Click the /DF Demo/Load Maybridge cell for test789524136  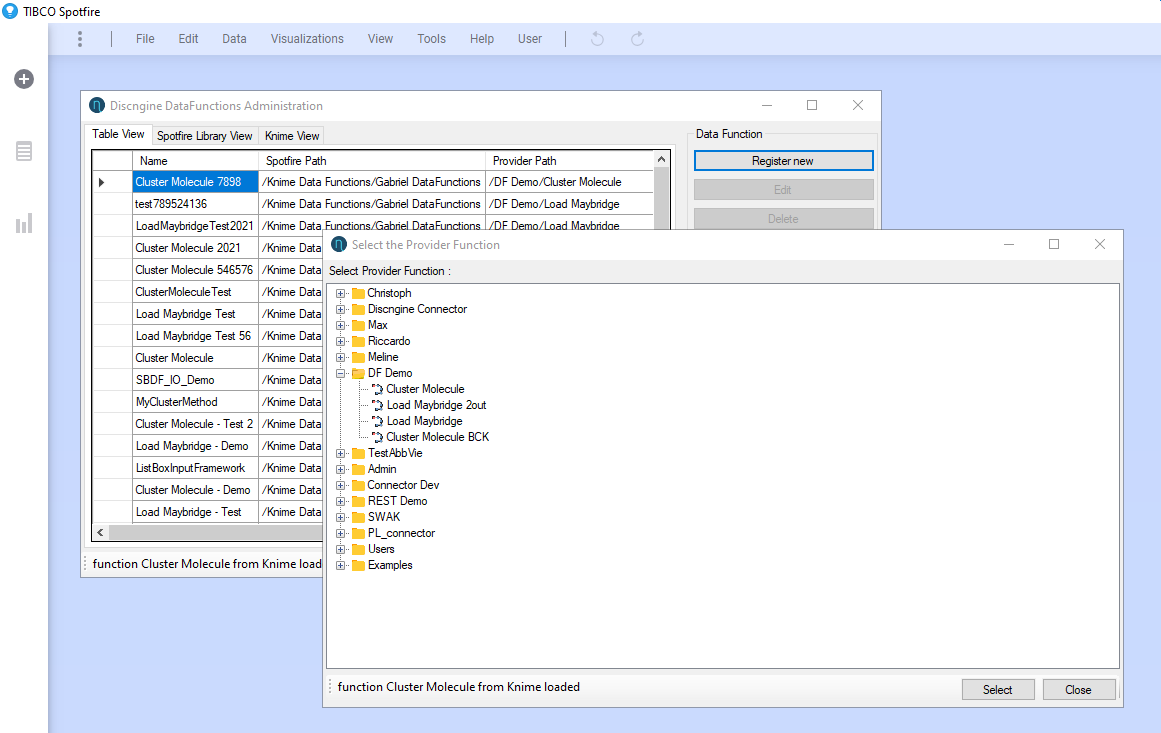click(569, 204)
